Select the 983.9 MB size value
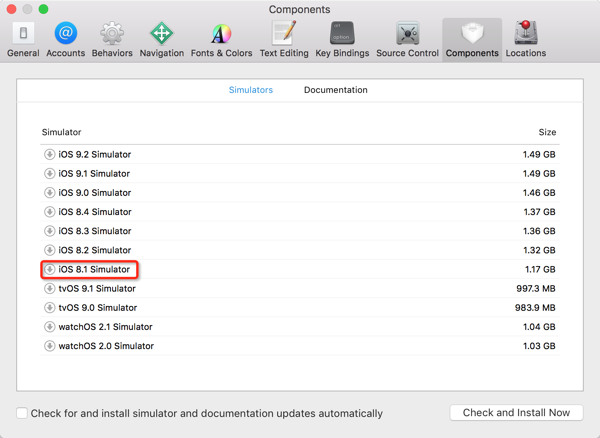 click(535, 307)
